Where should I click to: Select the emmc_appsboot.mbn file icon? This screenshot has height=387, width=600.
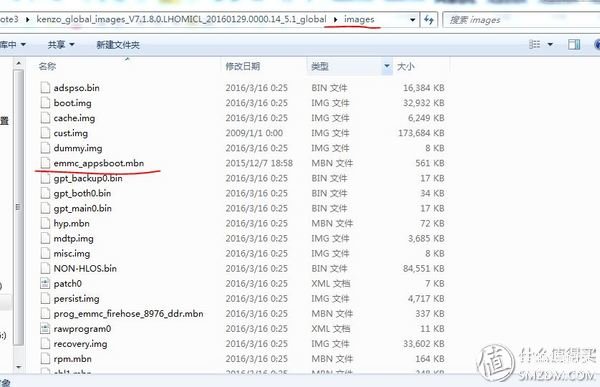coord(45,163)
